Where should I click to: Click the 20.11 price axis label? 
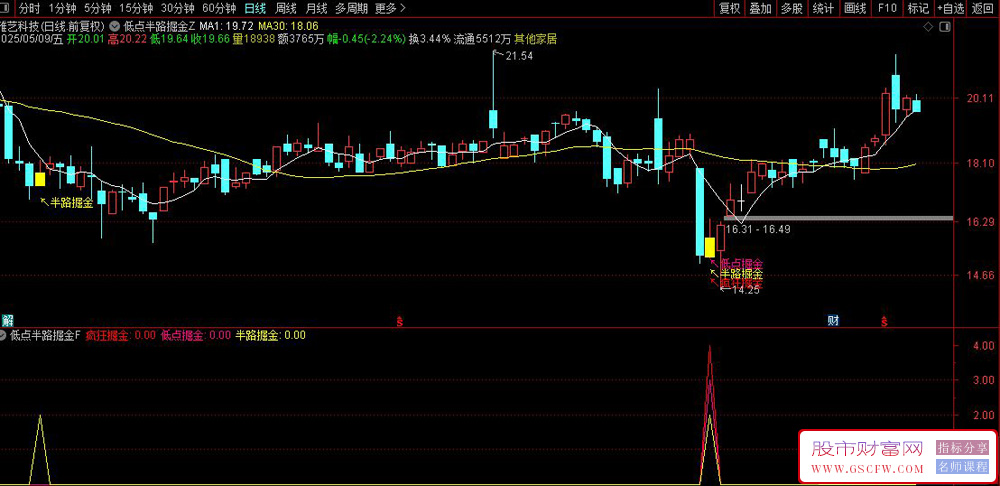point(979,98)
